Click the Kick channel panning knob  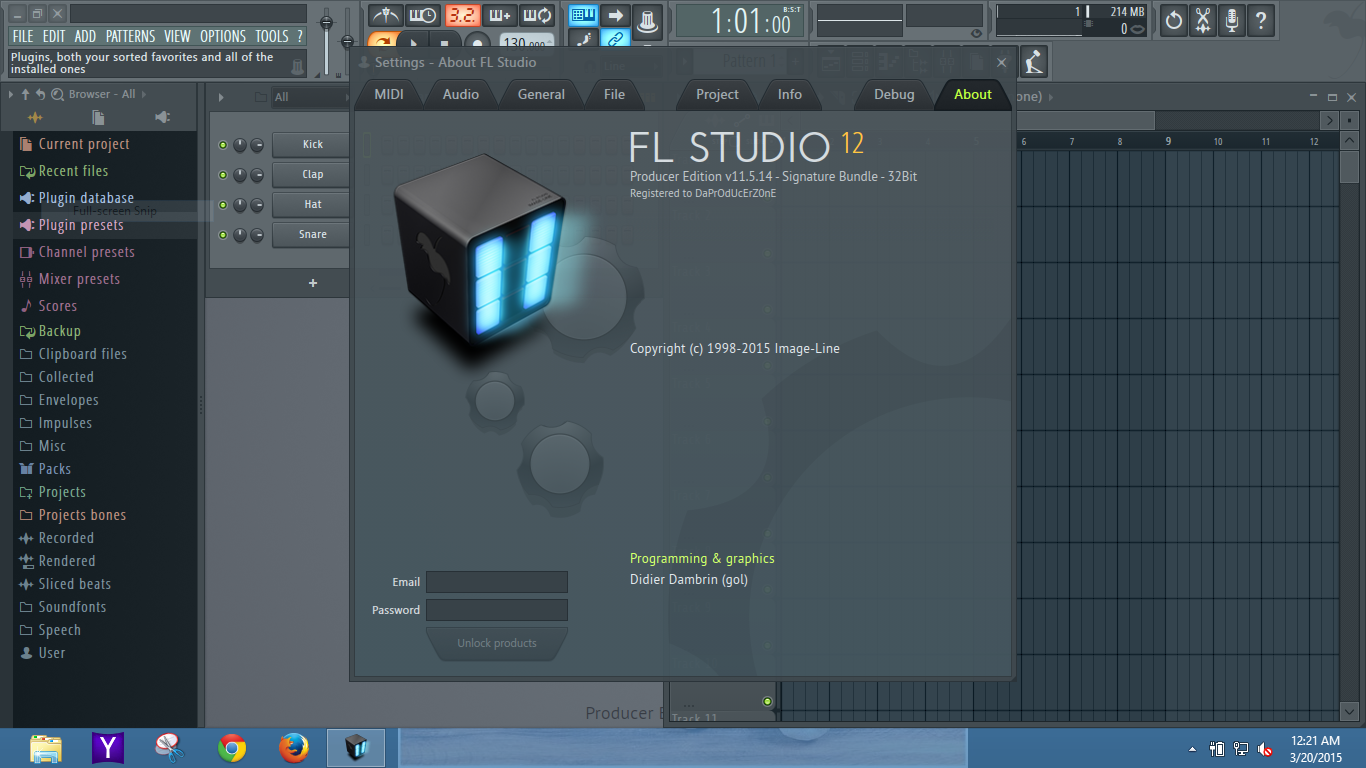240,145
